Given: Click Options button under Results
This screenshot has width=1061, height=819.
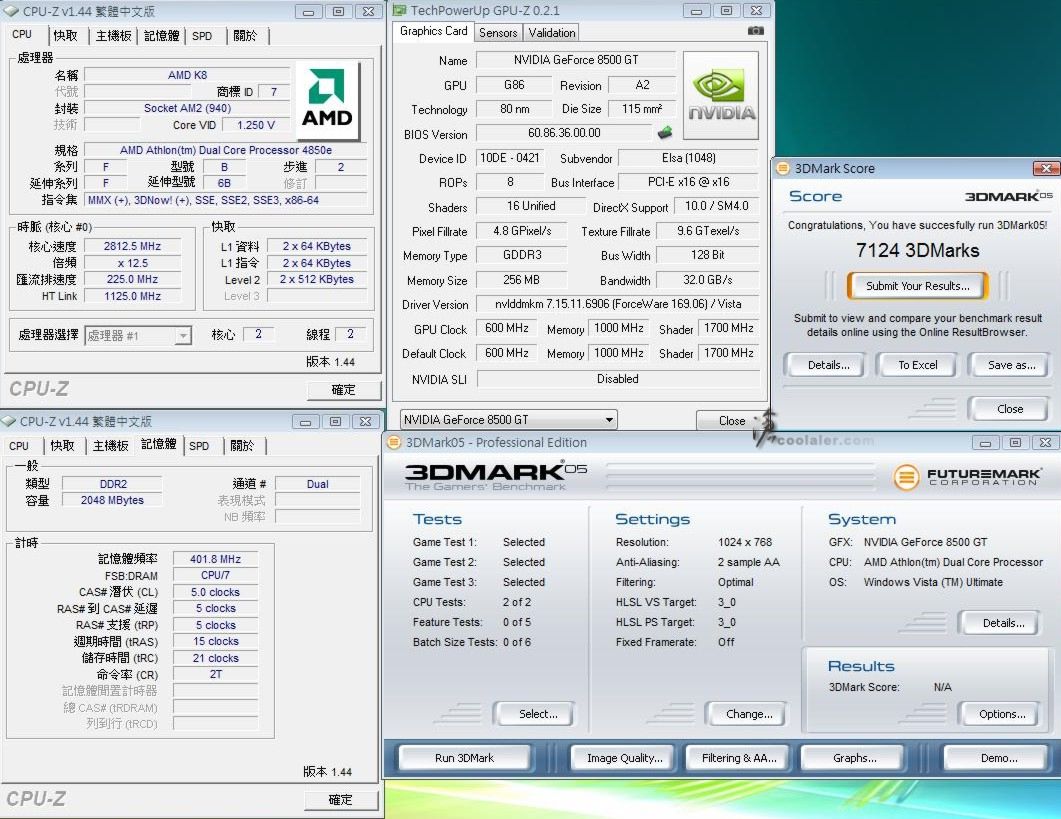Looking at the screenshot, I should pos(1002,714).
